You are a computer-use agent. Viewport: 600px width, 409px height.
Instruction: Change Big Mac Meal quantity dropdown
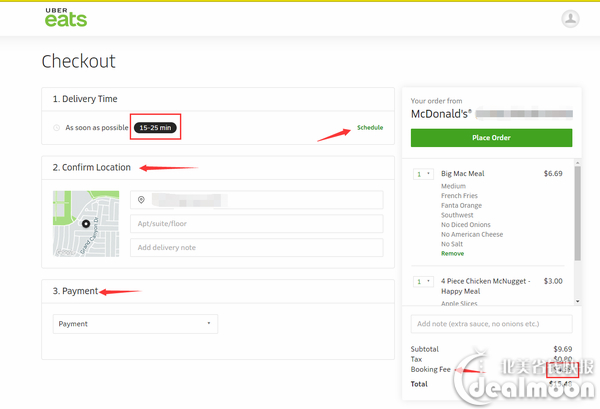[x=422, y=174]
